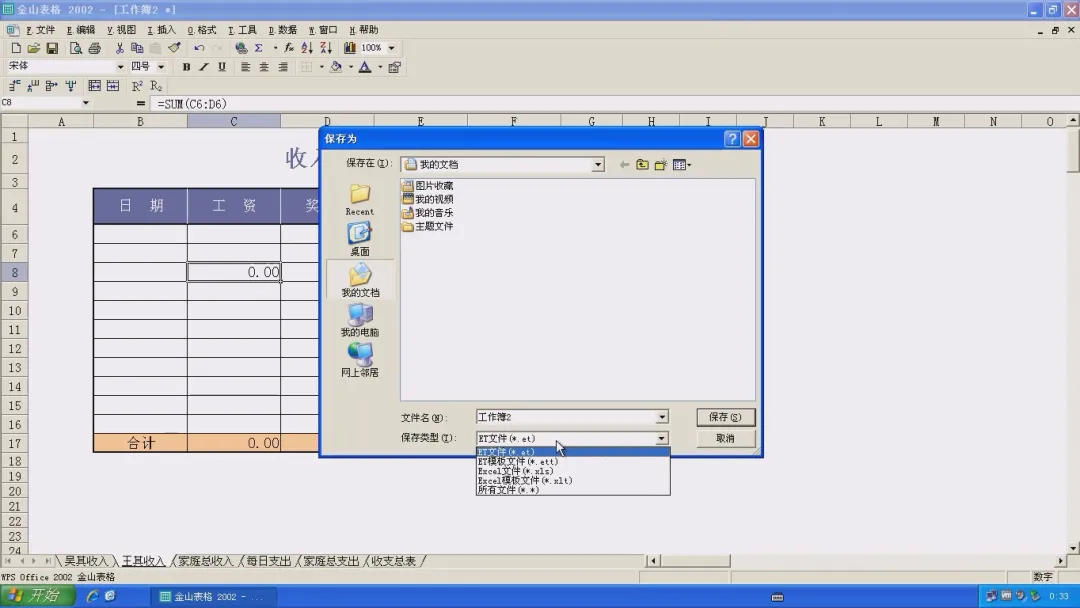Select the 主题文件 folder
The image size is (1080, 608).
(x=428, y=227)
